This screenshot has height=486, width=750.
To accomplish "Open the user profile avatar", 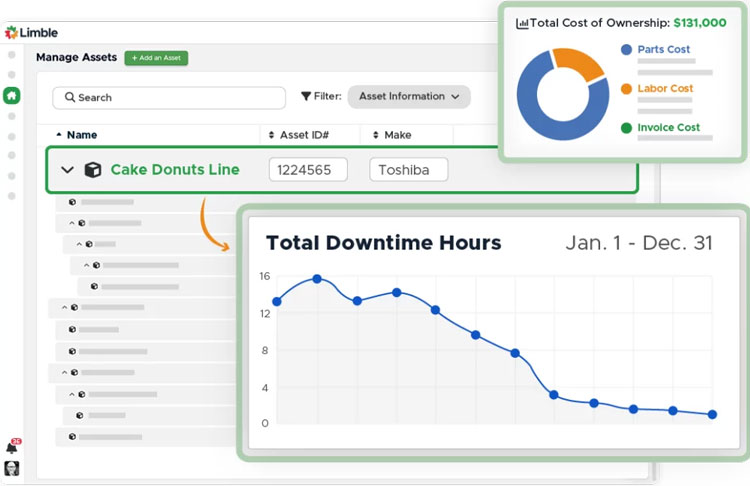I will [x=11, y=468].
